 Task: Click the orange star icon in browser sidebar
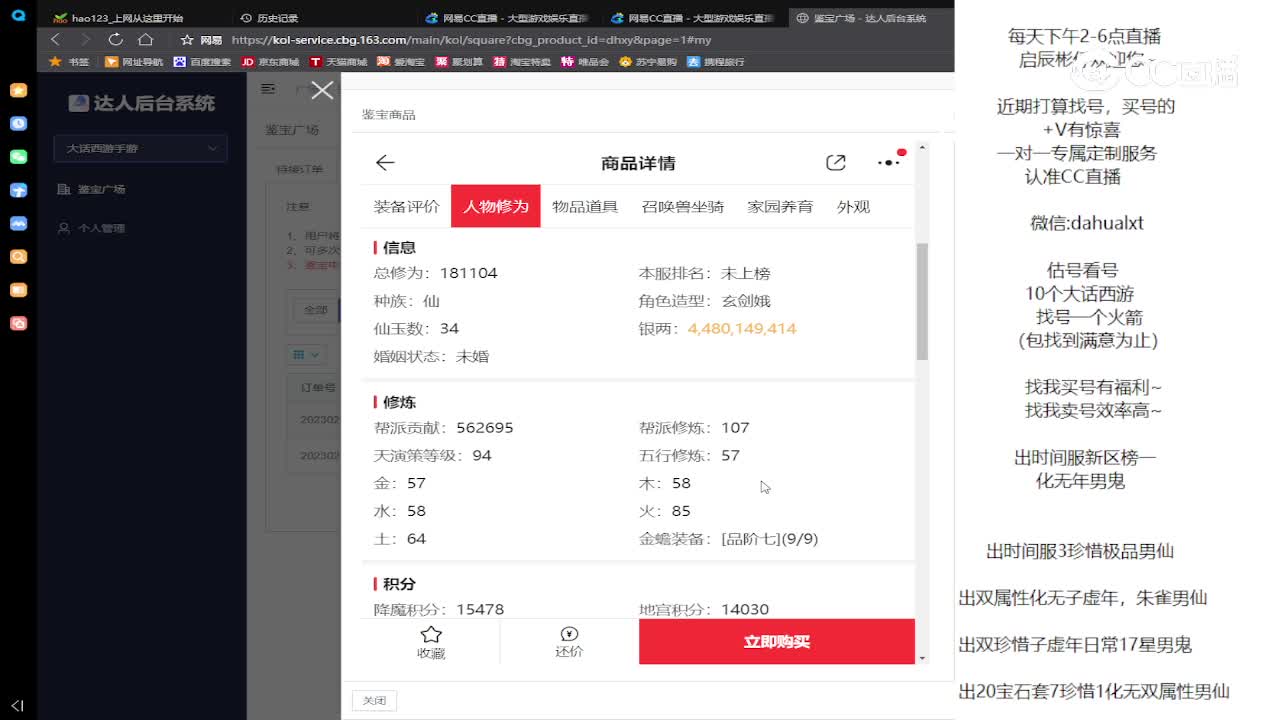(x=18, y=90)
